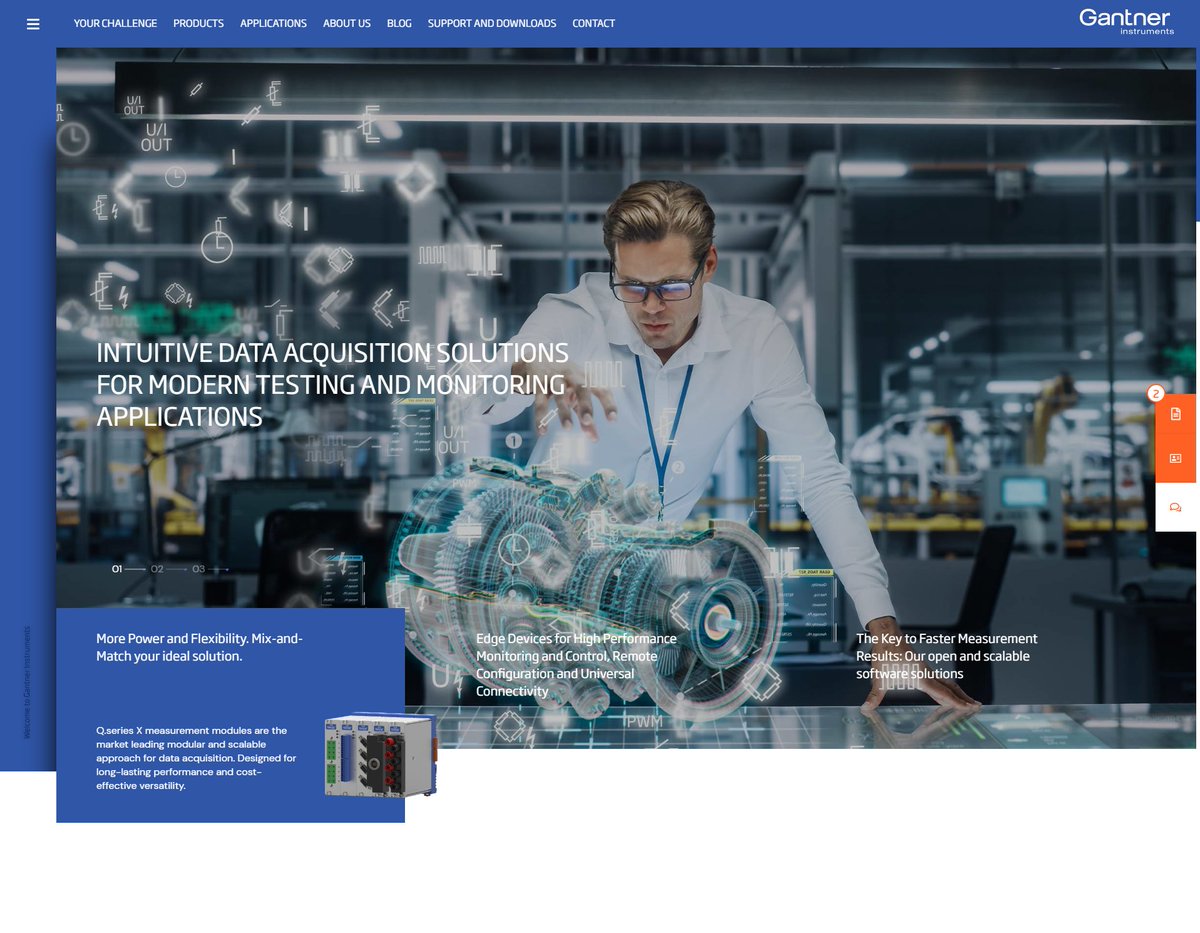Open the hamburger navigation menu
This screenshot has width=1200, height=933.
(33, 23)
